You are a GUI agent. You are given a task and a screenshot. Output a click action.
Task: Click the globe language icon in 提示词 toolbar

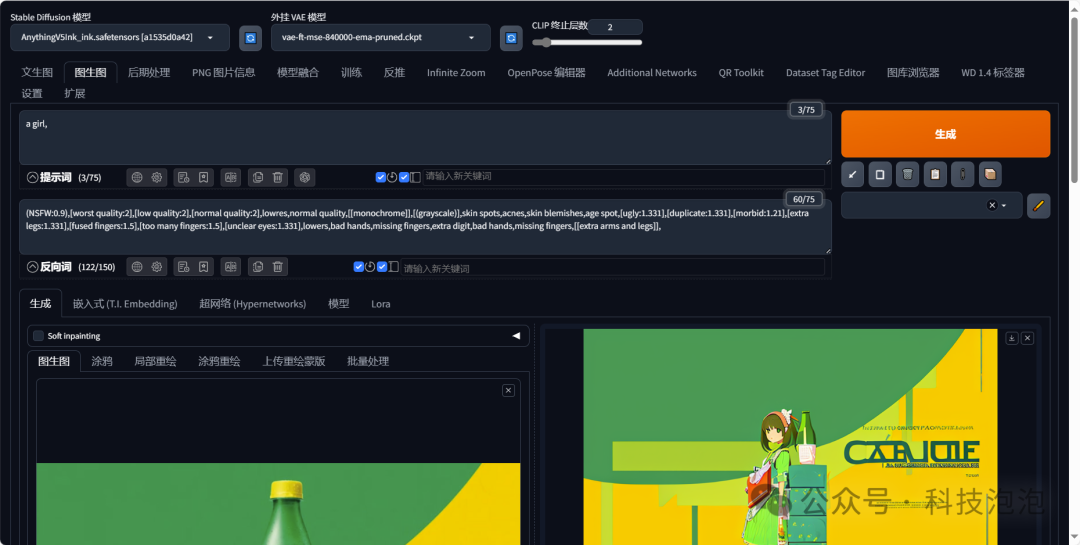click(137, 177)
